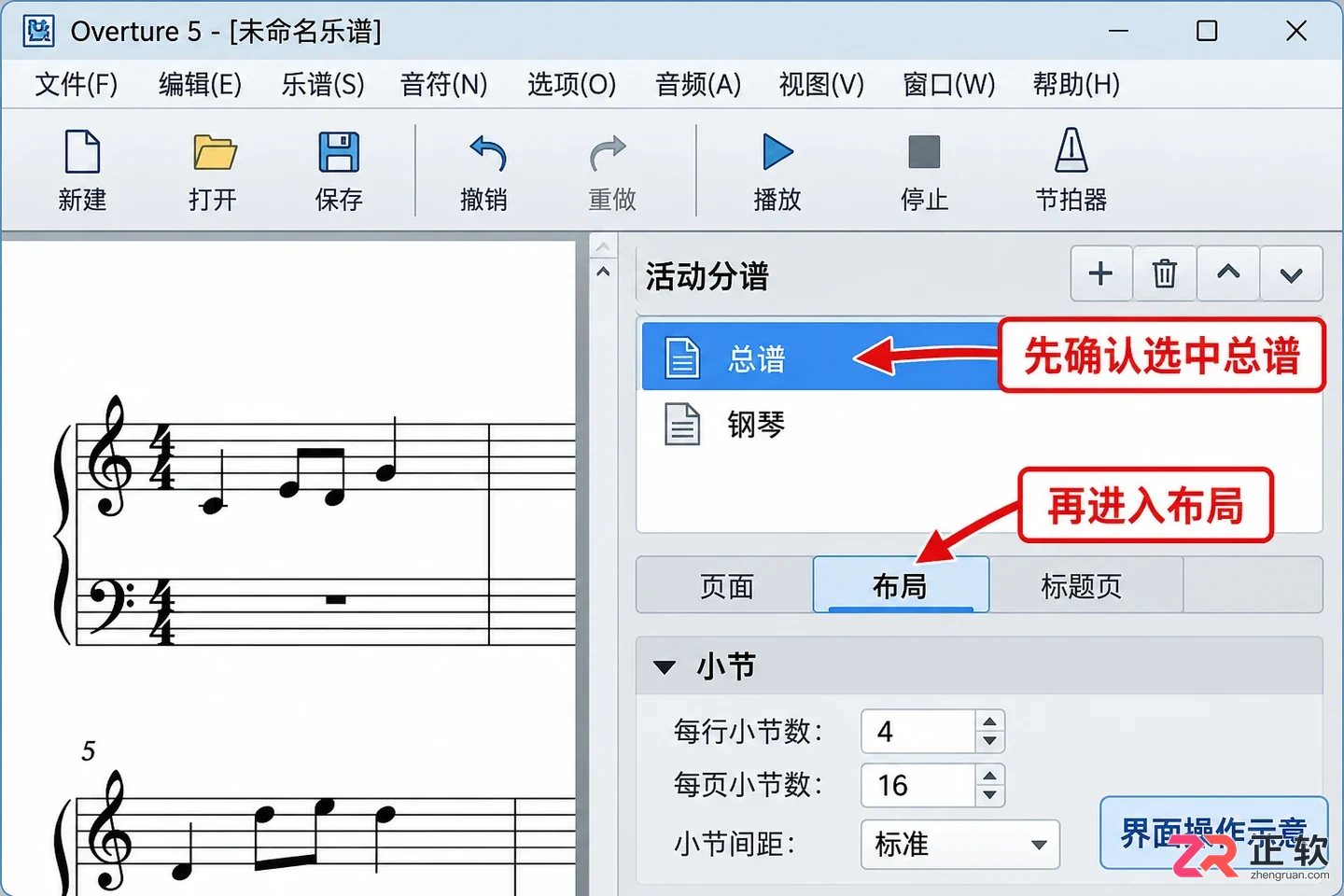
Task: Open the 音符(N) menu
Action: click(444, 84)
